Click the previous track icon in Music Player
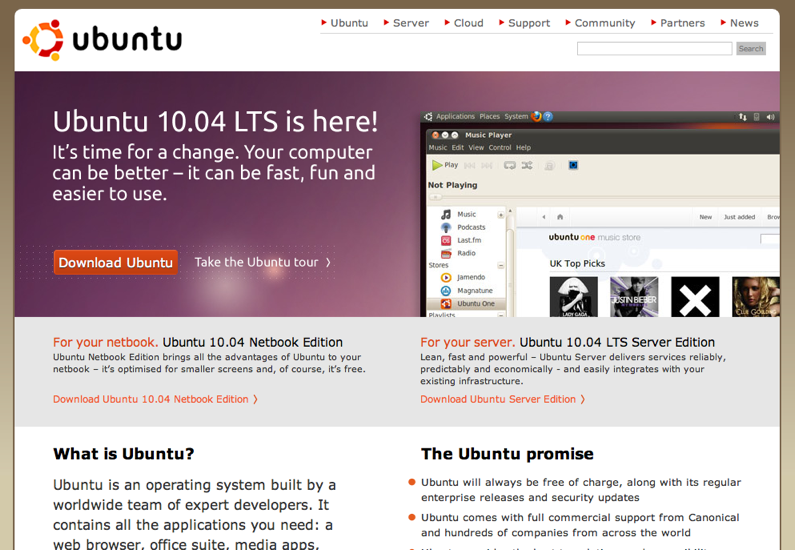This screenshot has width=795, height=550. [x=469, y=166]
